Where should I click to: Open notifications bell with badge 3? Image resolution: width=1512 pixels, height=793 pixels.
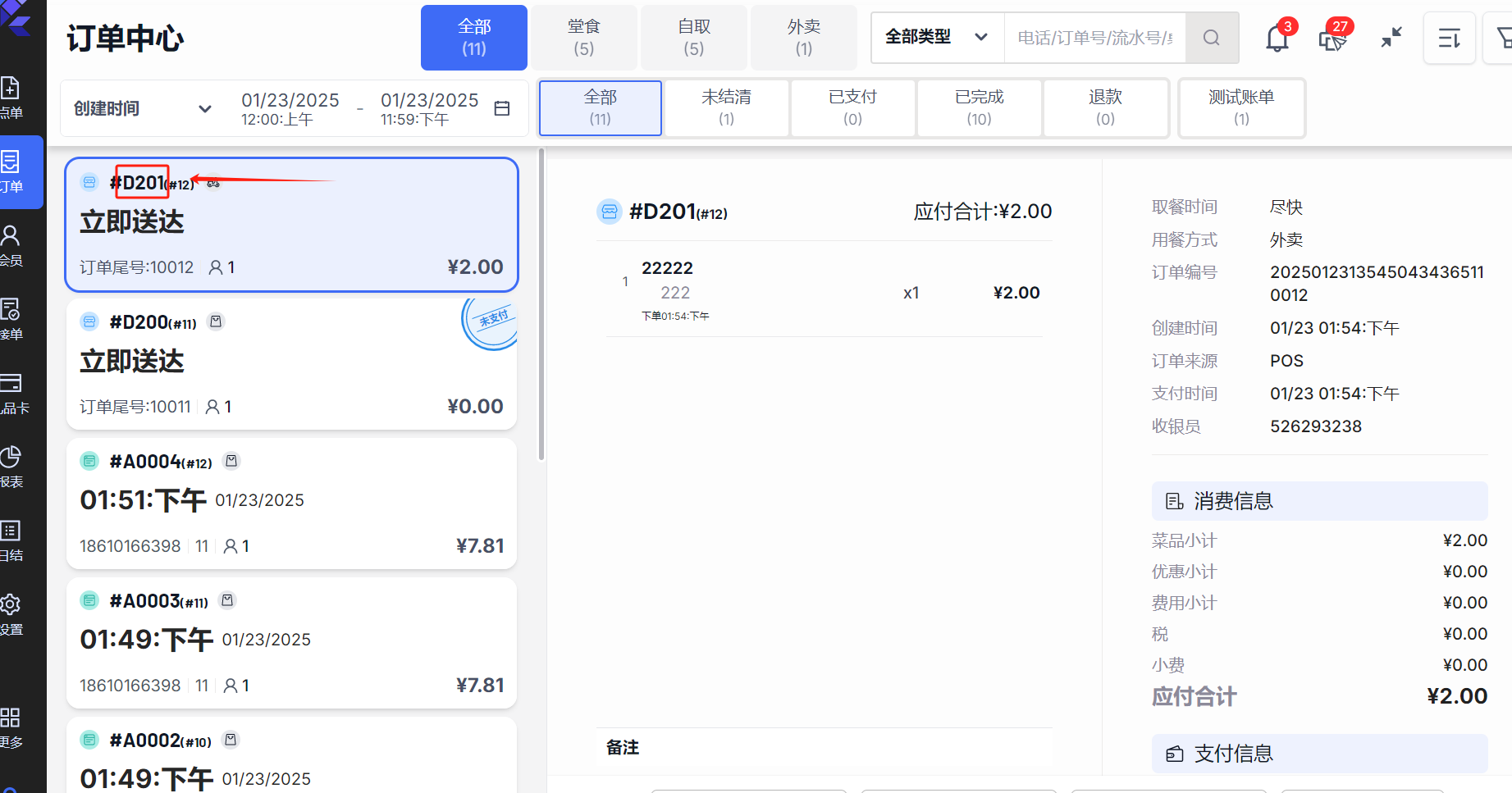pyautogui.click(x=1277, y=38)
